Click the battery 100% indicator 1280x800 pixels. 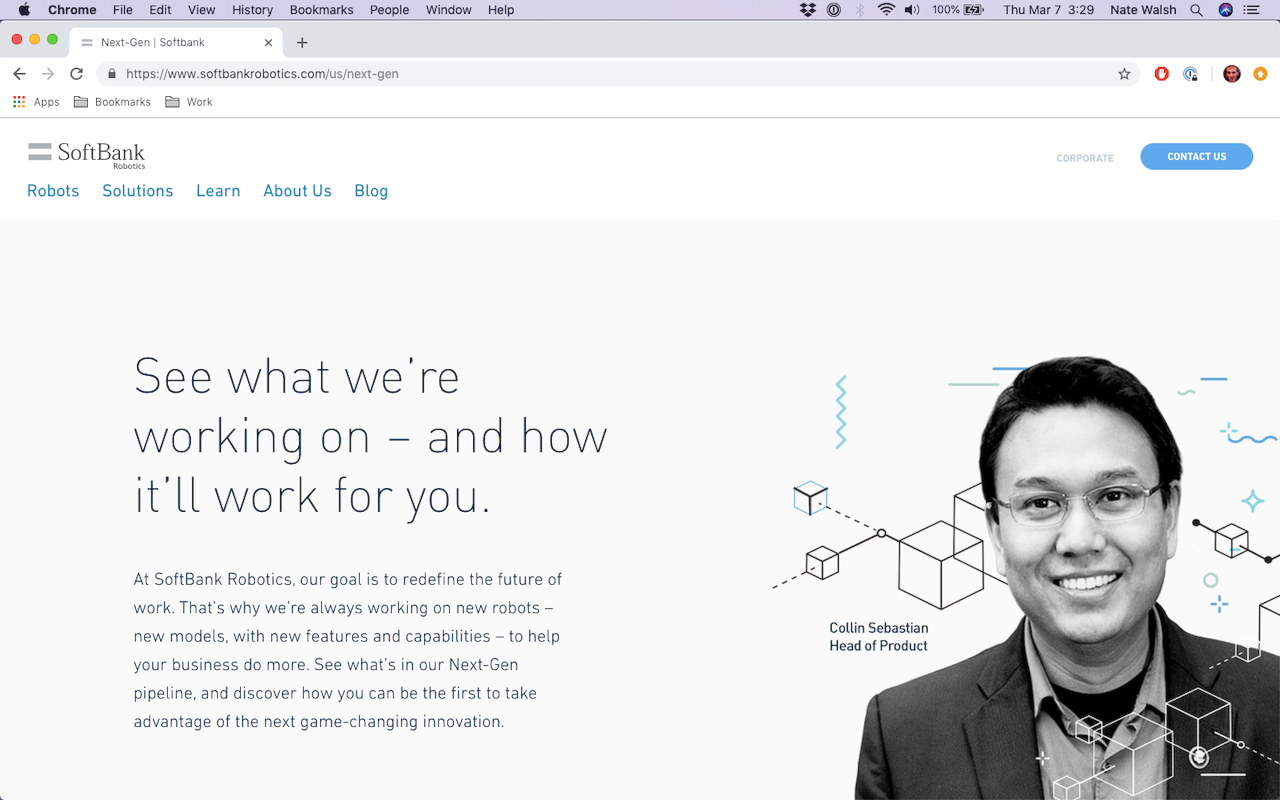[x=959, y=10]
